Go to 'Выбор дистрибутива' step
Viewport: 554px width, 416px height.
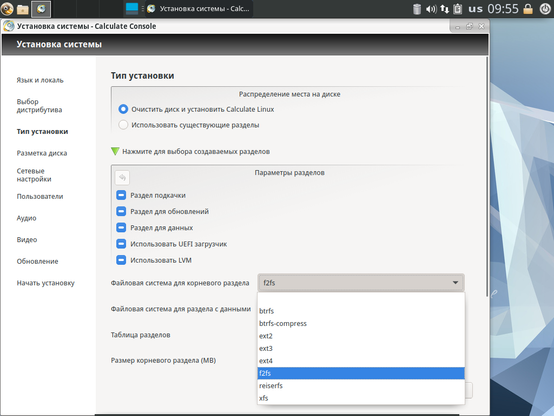coord(39,106)
